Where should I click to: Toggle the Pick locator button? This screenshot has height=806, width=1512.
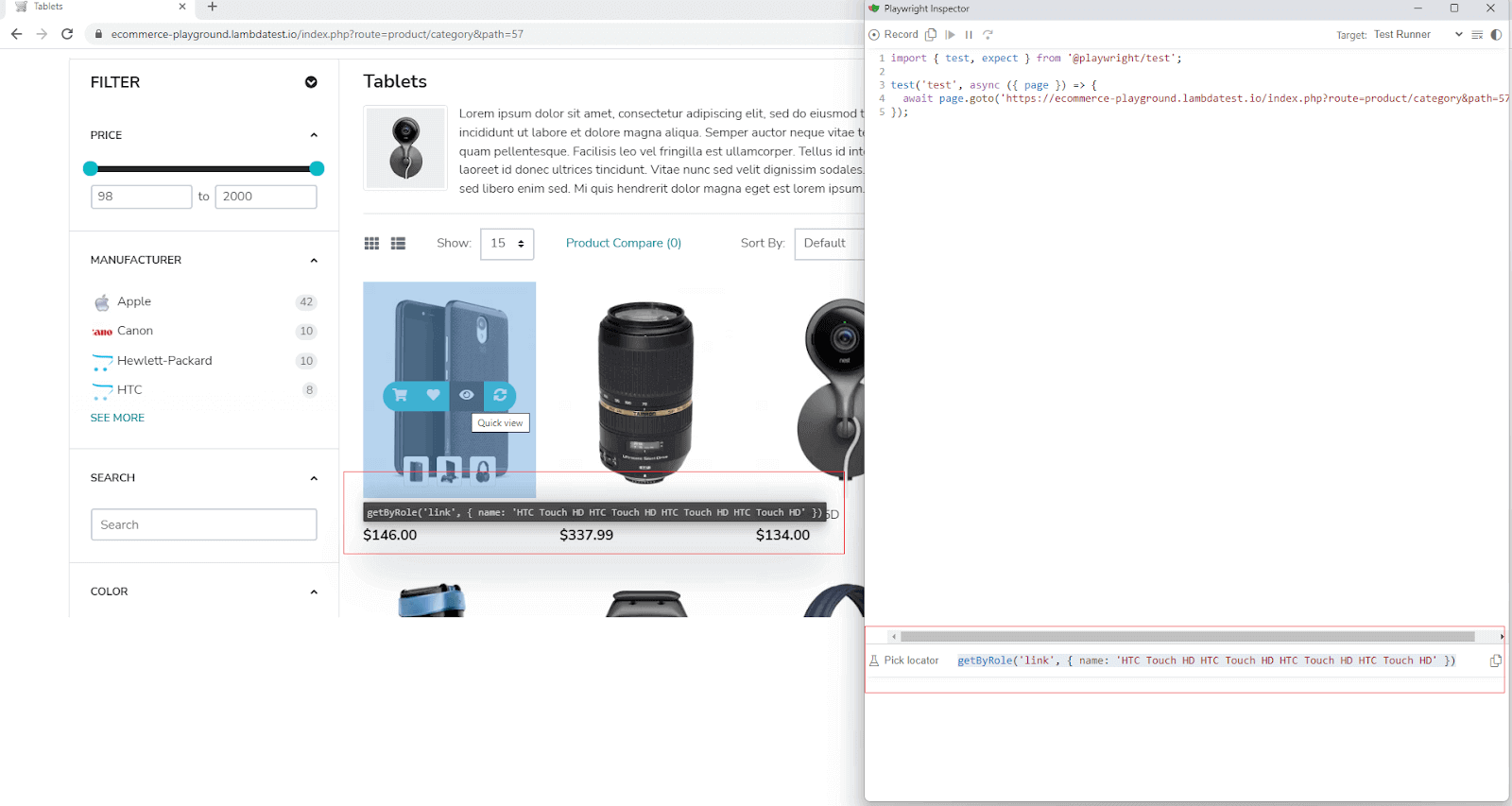[x=903, y=660]
